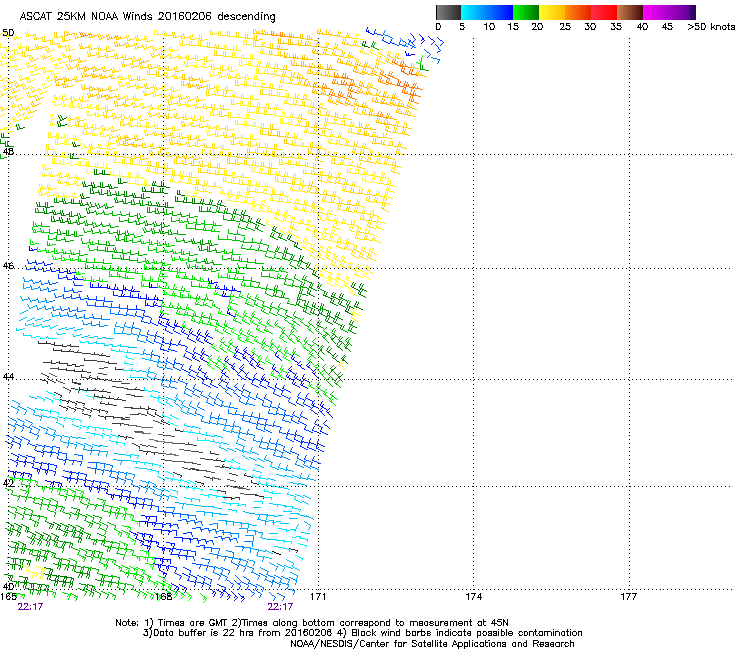The width and height of the screenshot is (740, 650).
Task: Click the longitude label '174'
Action: pyautogui.click(x=473, y=597)
